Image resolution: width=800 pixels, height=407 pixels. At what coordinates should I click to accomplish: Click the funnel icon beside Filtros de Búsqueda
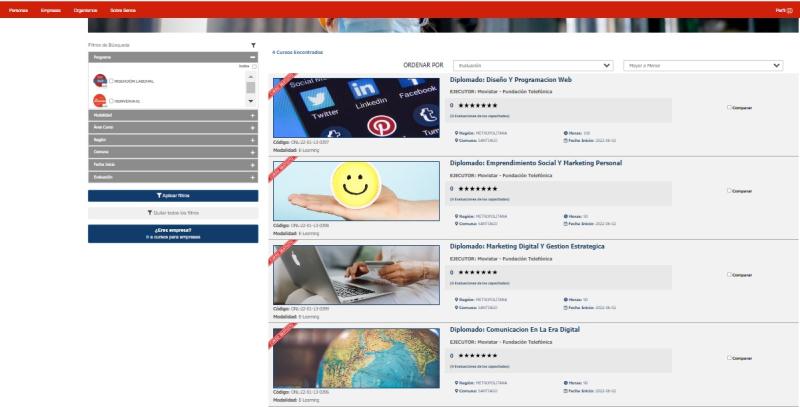[x=253, y=45]
